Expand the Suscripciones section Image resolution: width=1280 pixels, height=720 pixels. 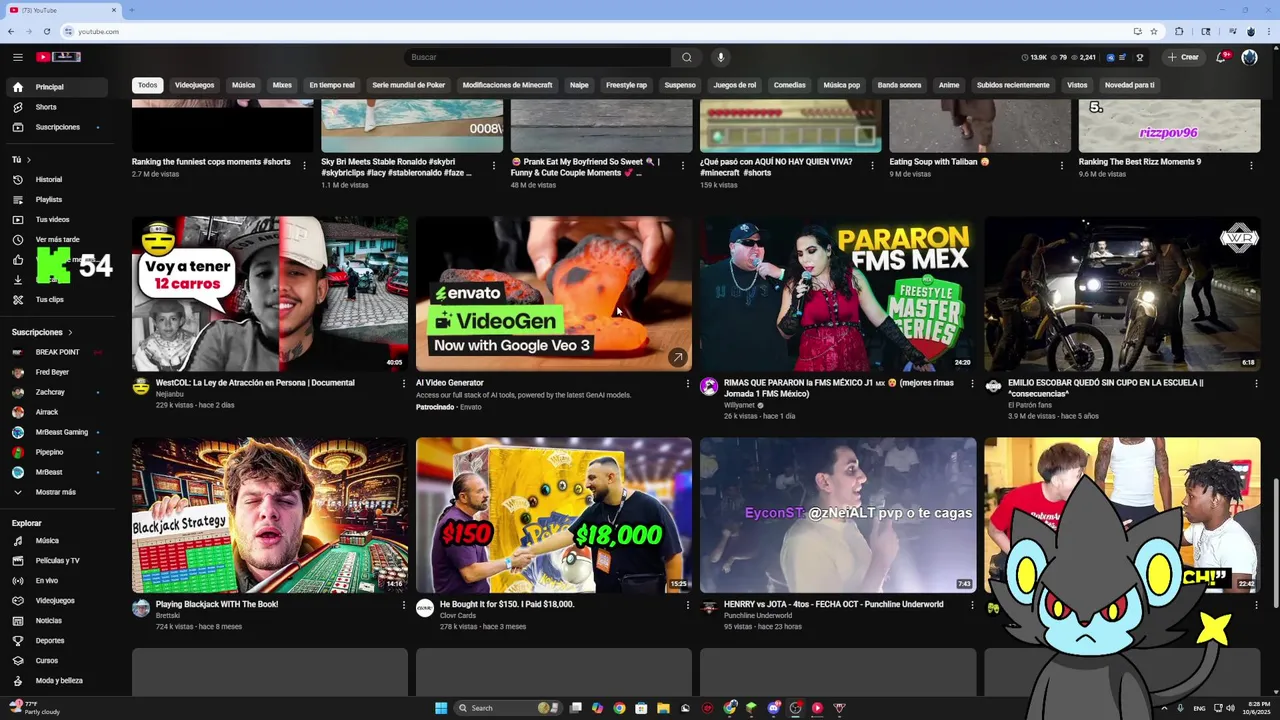tap(42, 332)
